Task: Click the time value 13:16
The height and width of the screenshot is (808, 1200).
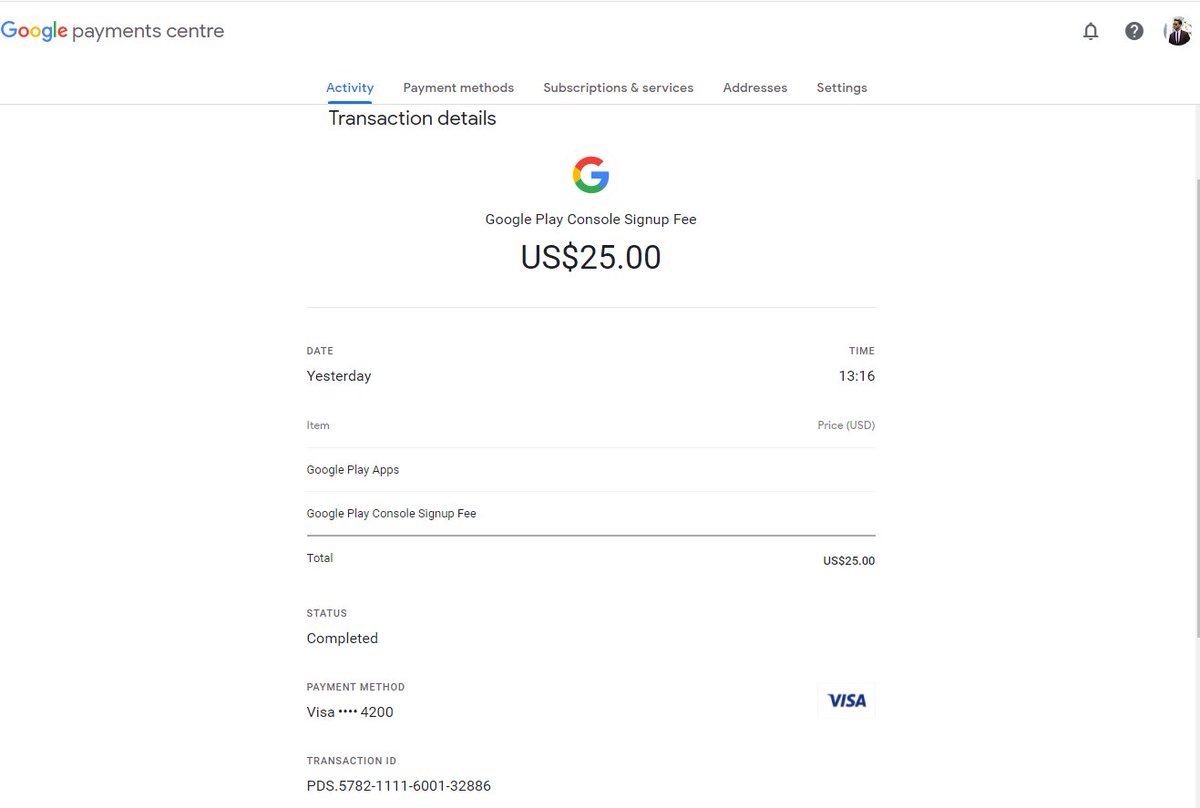Action: click(857, 376)
